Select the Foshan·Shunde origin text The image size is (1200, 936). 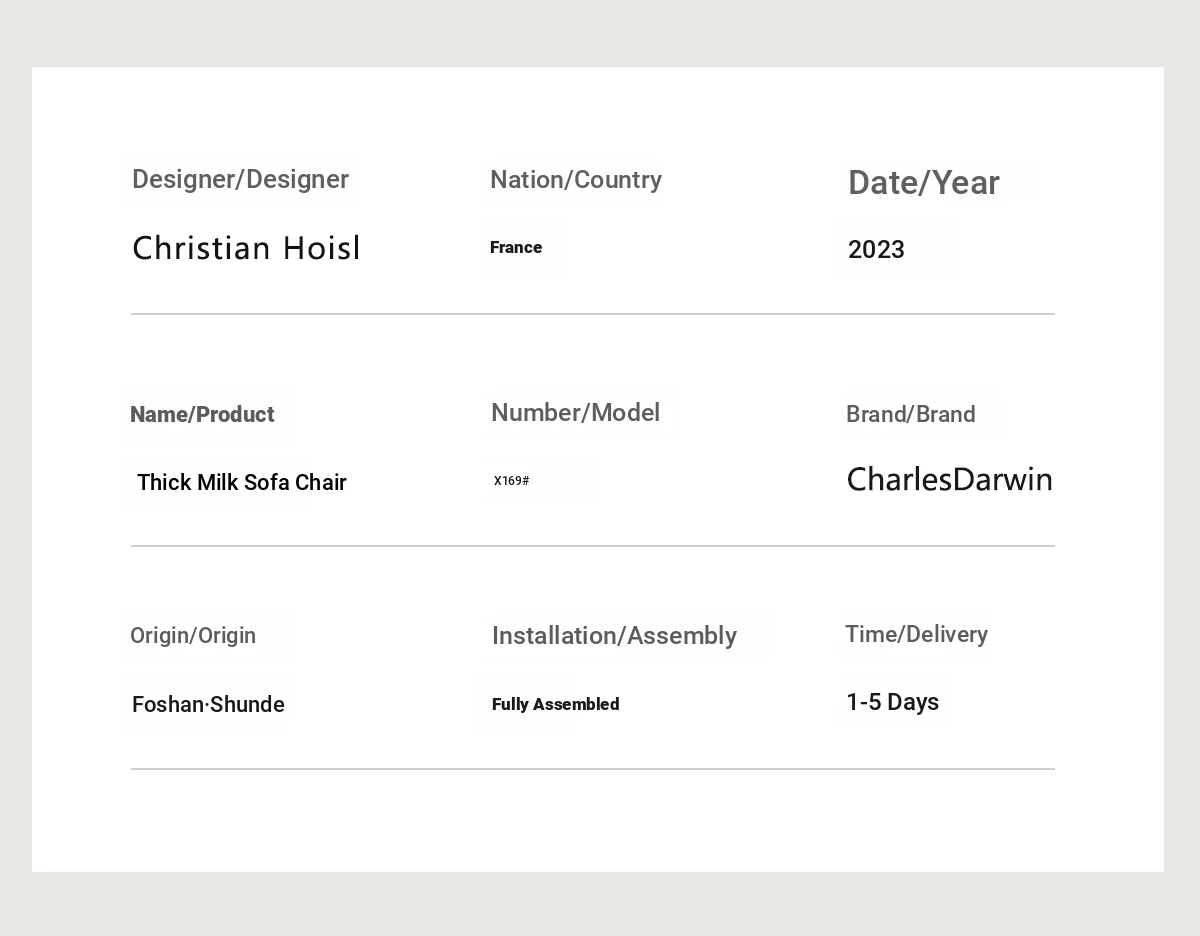pyautogui.click(x=208, y=705)
